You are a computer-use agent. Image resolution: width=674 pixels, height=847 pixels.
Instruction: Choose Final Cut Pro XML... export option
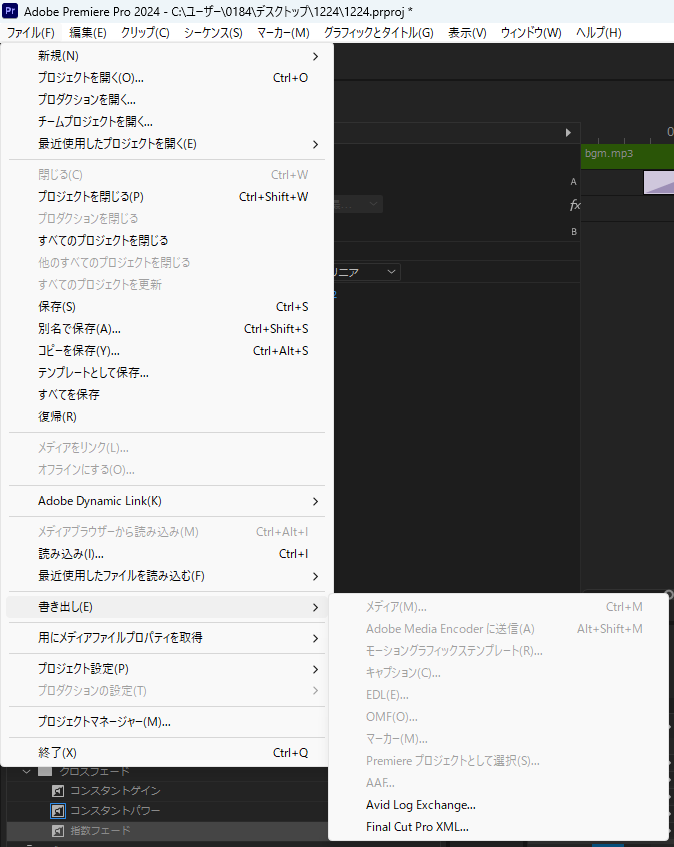tap(417, 827)
